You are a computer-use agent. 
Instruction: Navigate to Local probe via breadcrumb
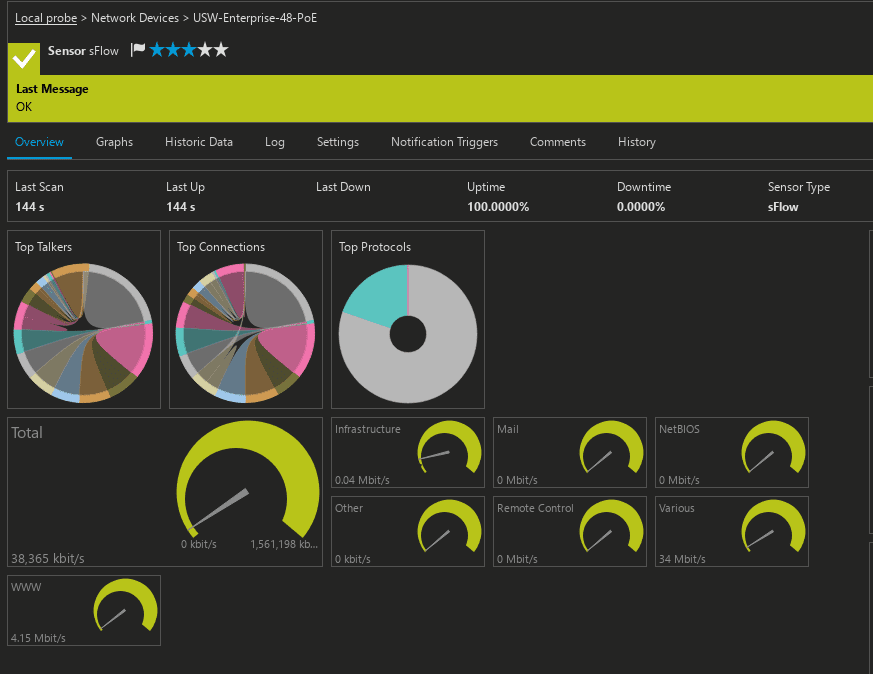46,17
